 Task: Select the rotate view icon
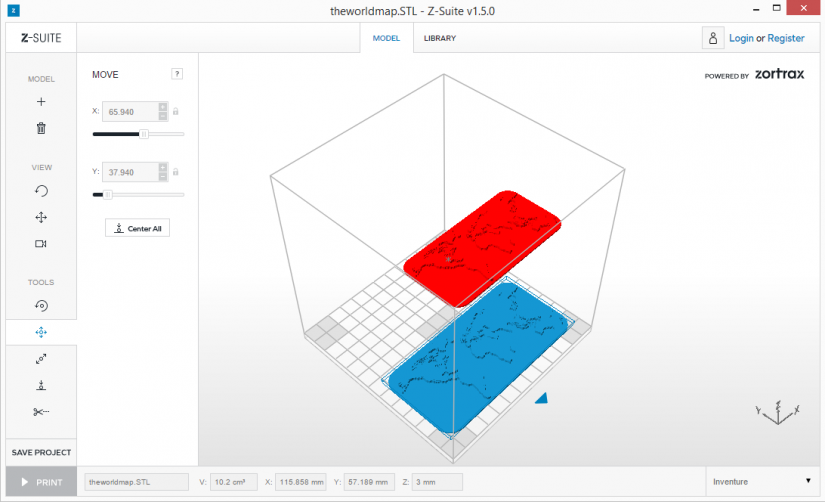pos(41,190)
